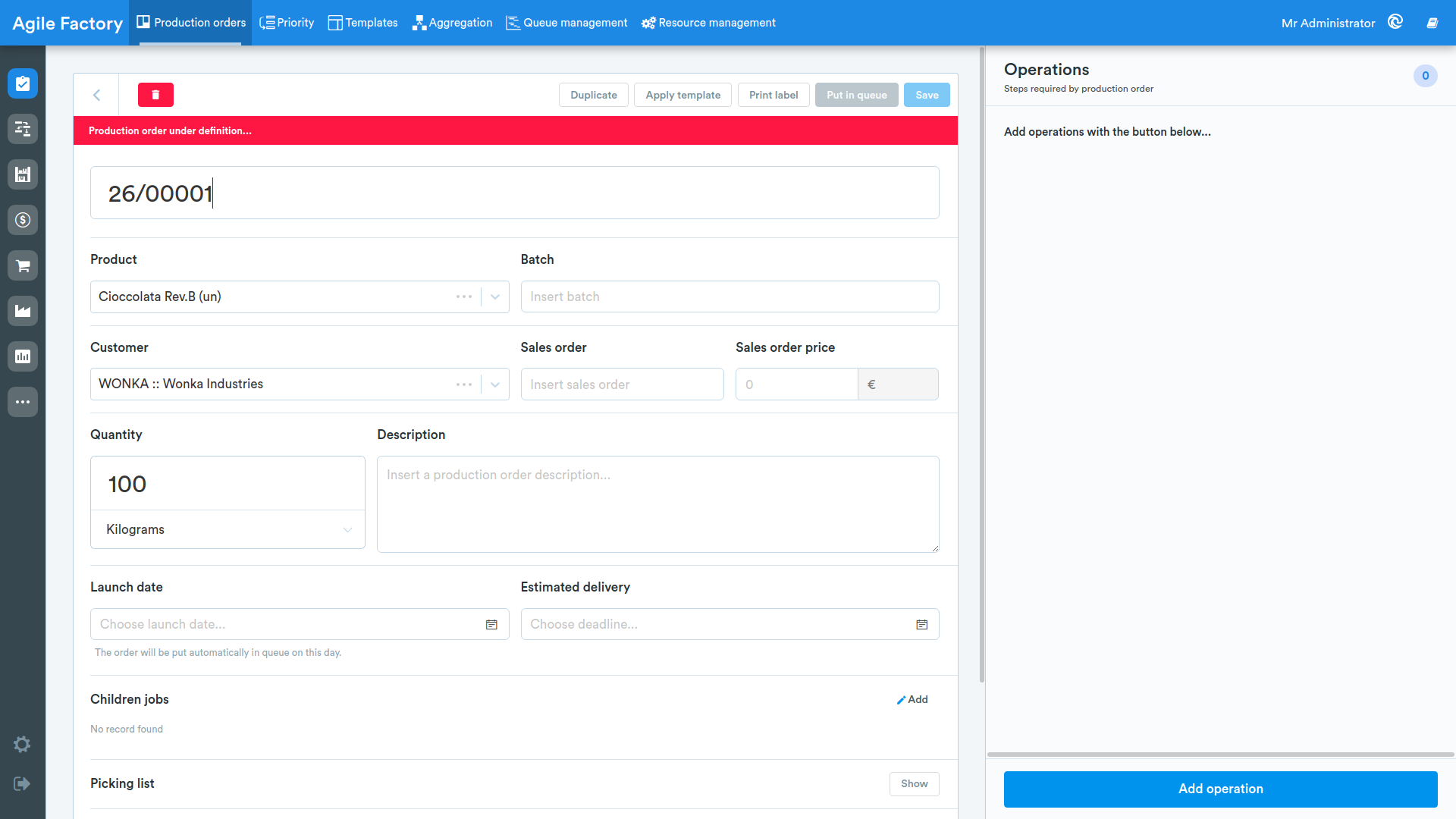Click Apply template
Viewport: 1456px width, 819px height.
pyautogui.click(x=683, y=95)
